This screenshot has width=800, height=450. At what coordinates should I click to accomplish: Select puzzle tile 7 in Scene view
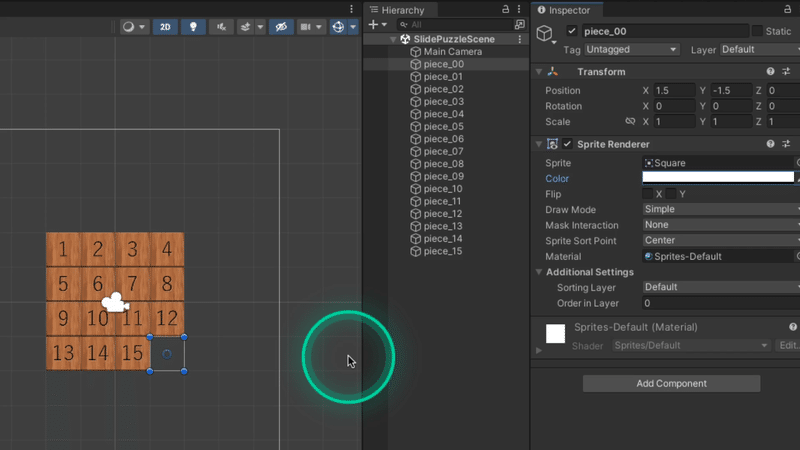[x=132, y=284]
